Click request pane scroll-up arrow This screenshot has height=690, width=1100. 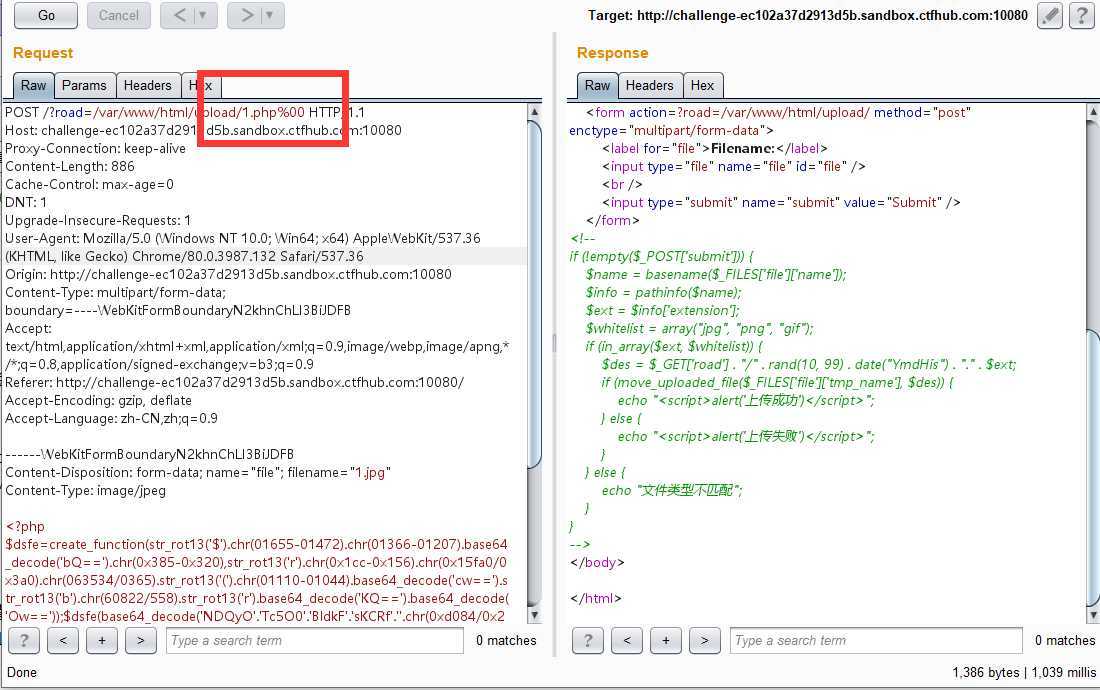pos(535,111)
